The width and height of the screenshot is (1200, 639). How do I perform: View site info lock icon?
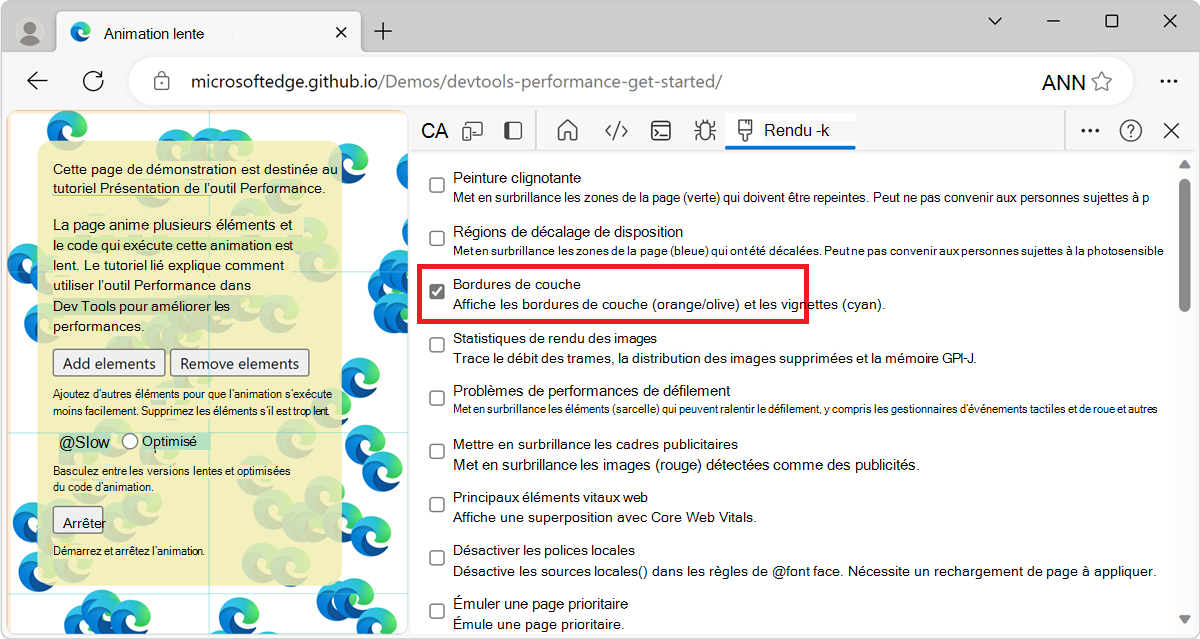[161, 81]
